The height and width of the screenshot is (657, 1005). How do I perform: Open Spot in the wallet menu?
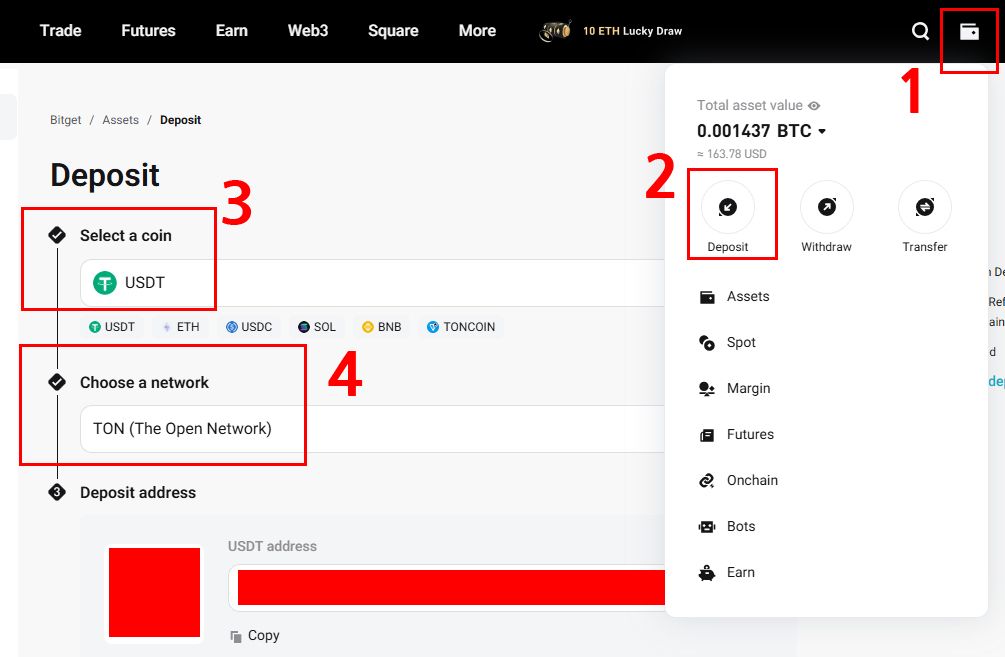click(741, 343)
